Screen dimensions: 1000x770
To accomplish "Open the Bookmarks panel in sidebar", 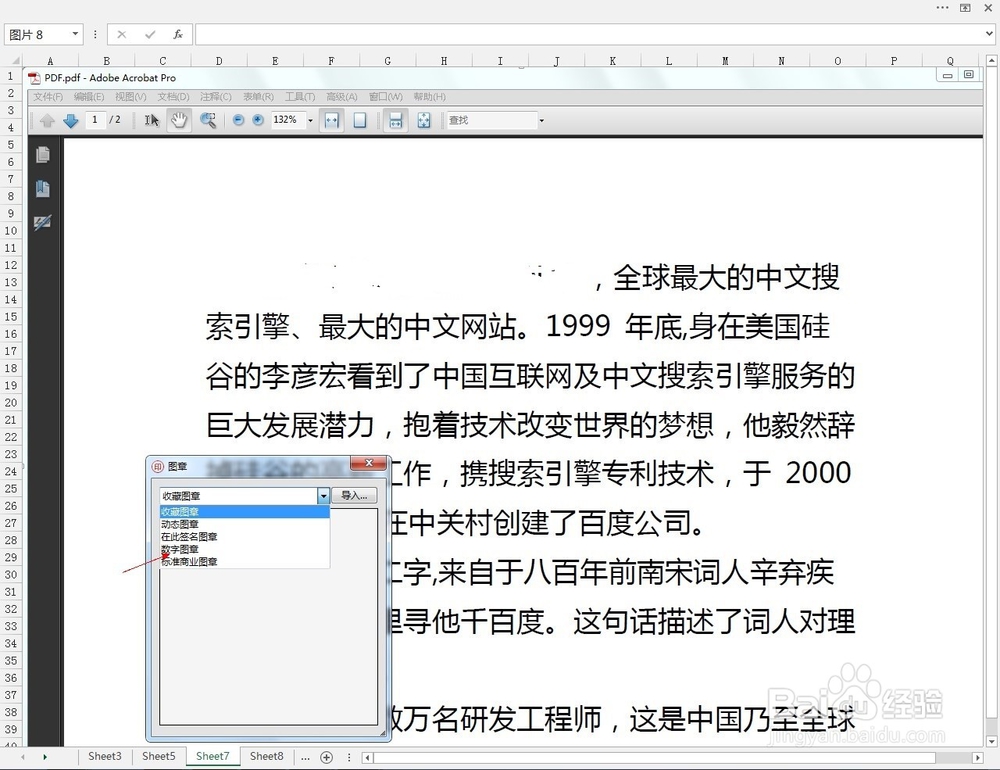I will pos(43,189).
